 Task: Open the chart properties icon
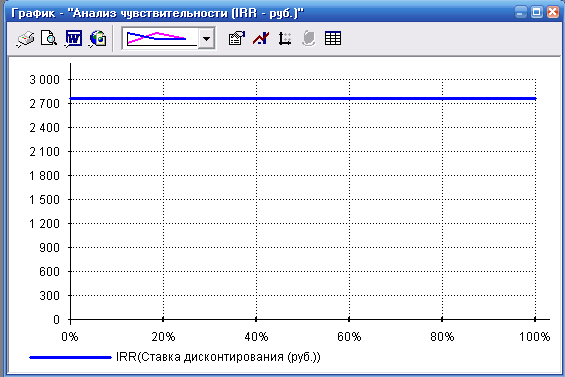237,38
